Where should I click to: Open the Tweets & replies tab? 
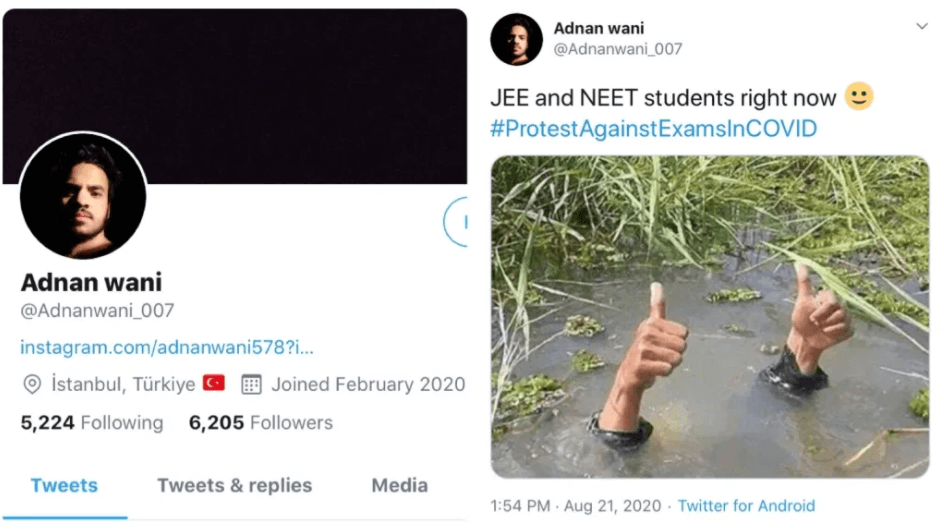[234, 486]
